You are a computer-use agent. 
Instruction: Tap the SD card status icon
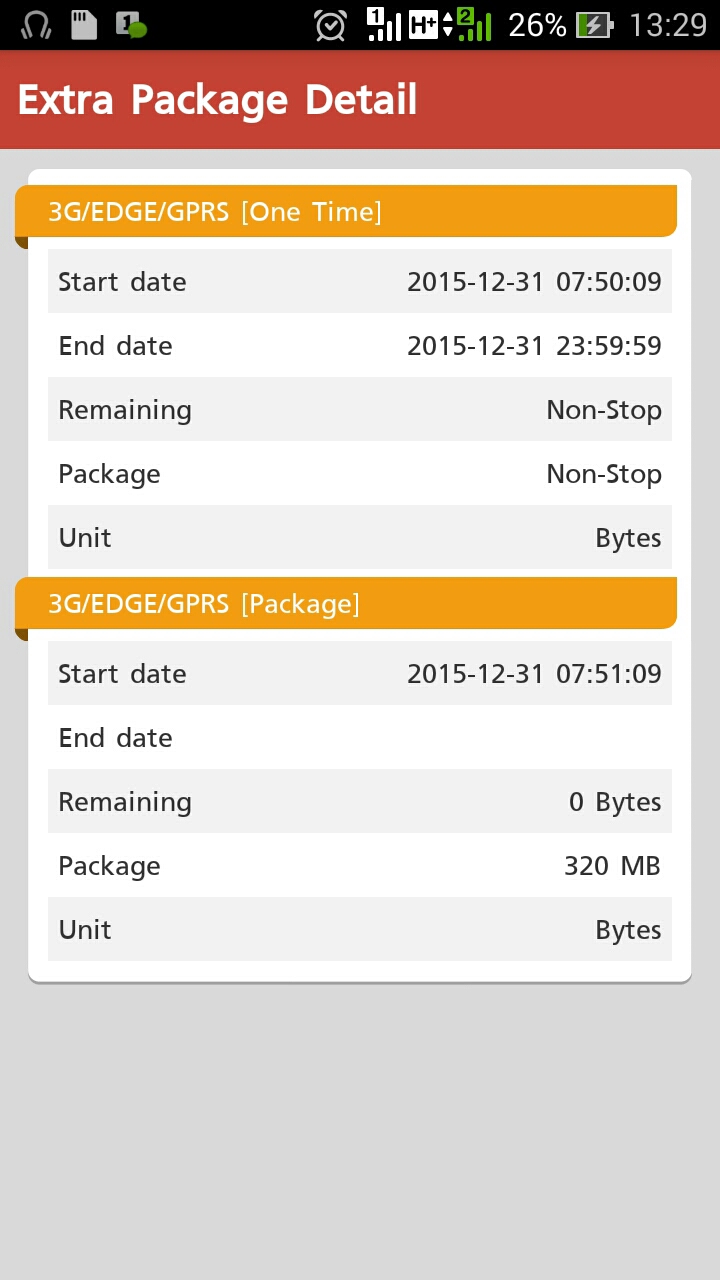(84, 24)
